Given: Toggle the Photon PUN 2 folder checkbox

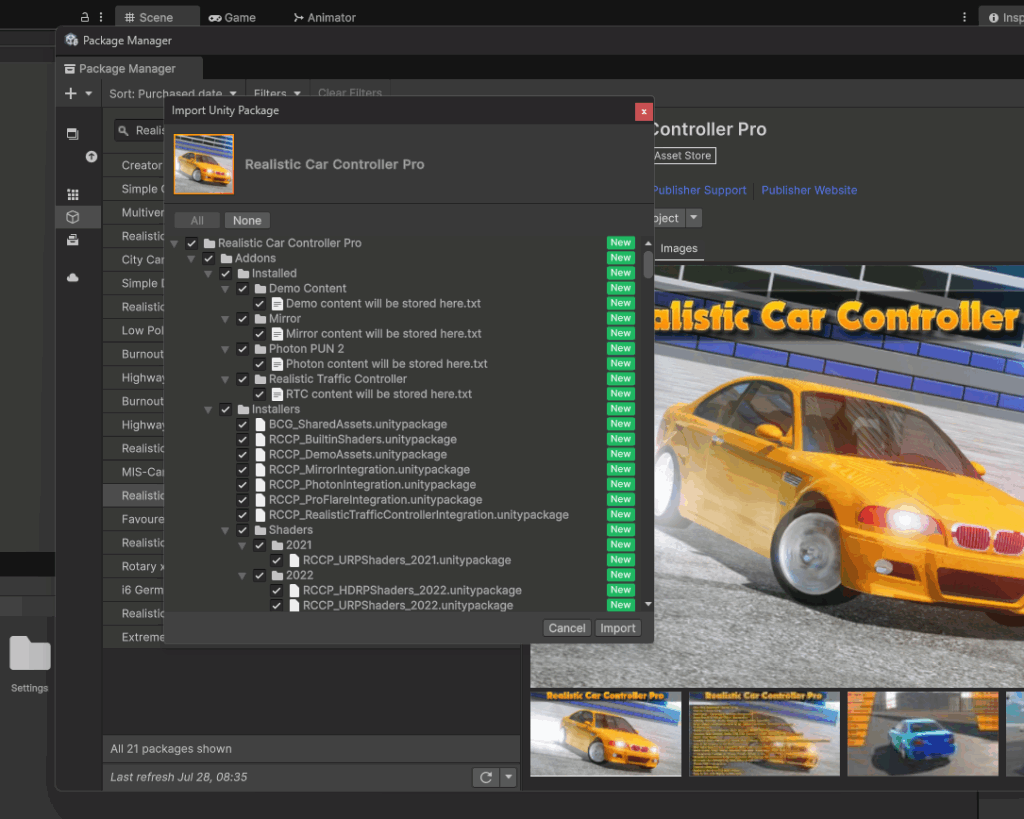Looking at the screenshot, I should coord(243,349).
